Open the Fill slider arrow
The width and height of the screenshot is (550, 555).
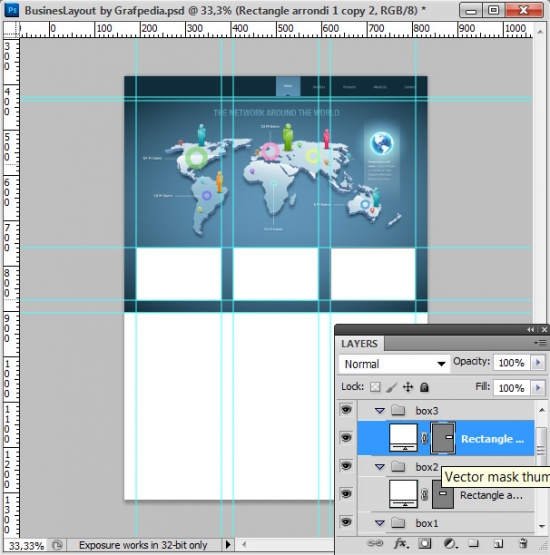(x=538, y=388)
